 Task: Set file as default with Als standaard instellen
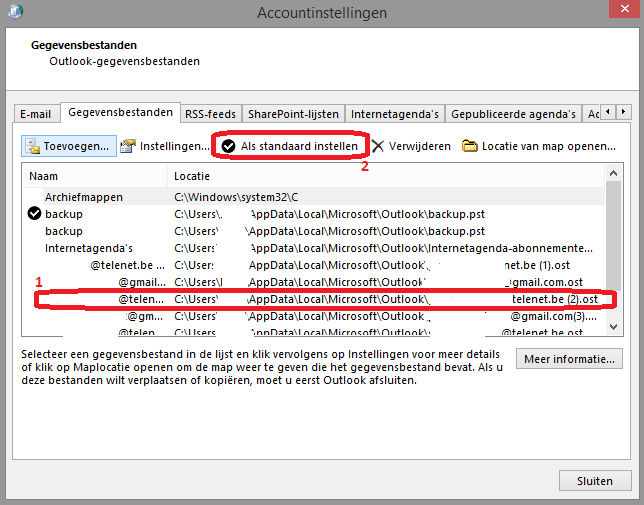[290, 146]
